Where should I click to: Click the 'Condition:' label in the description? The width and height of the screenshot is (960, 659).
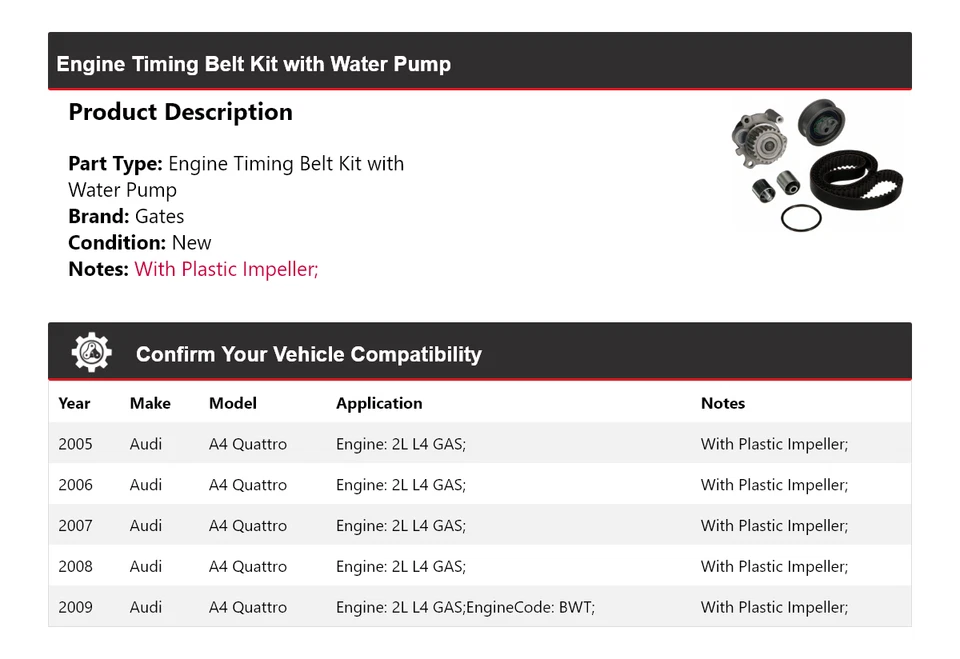click(117, 242)
